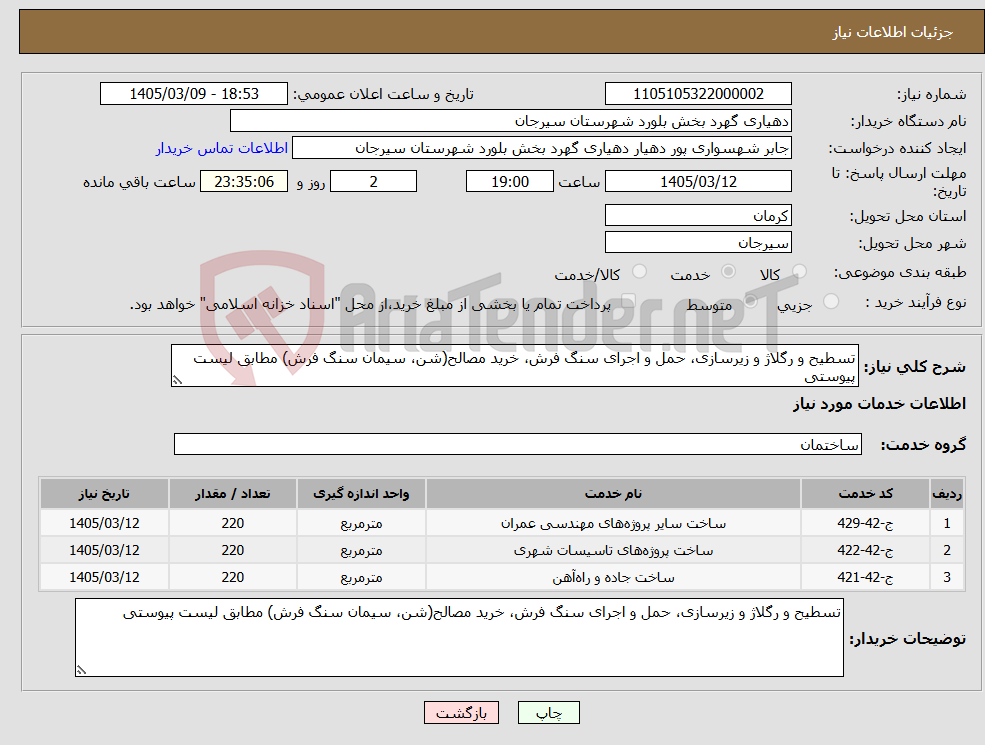Image resolution: width=985 pixels, height=745 pixels.
Task: Click the تعداد / مقدار column header
Action: [232, 494]
